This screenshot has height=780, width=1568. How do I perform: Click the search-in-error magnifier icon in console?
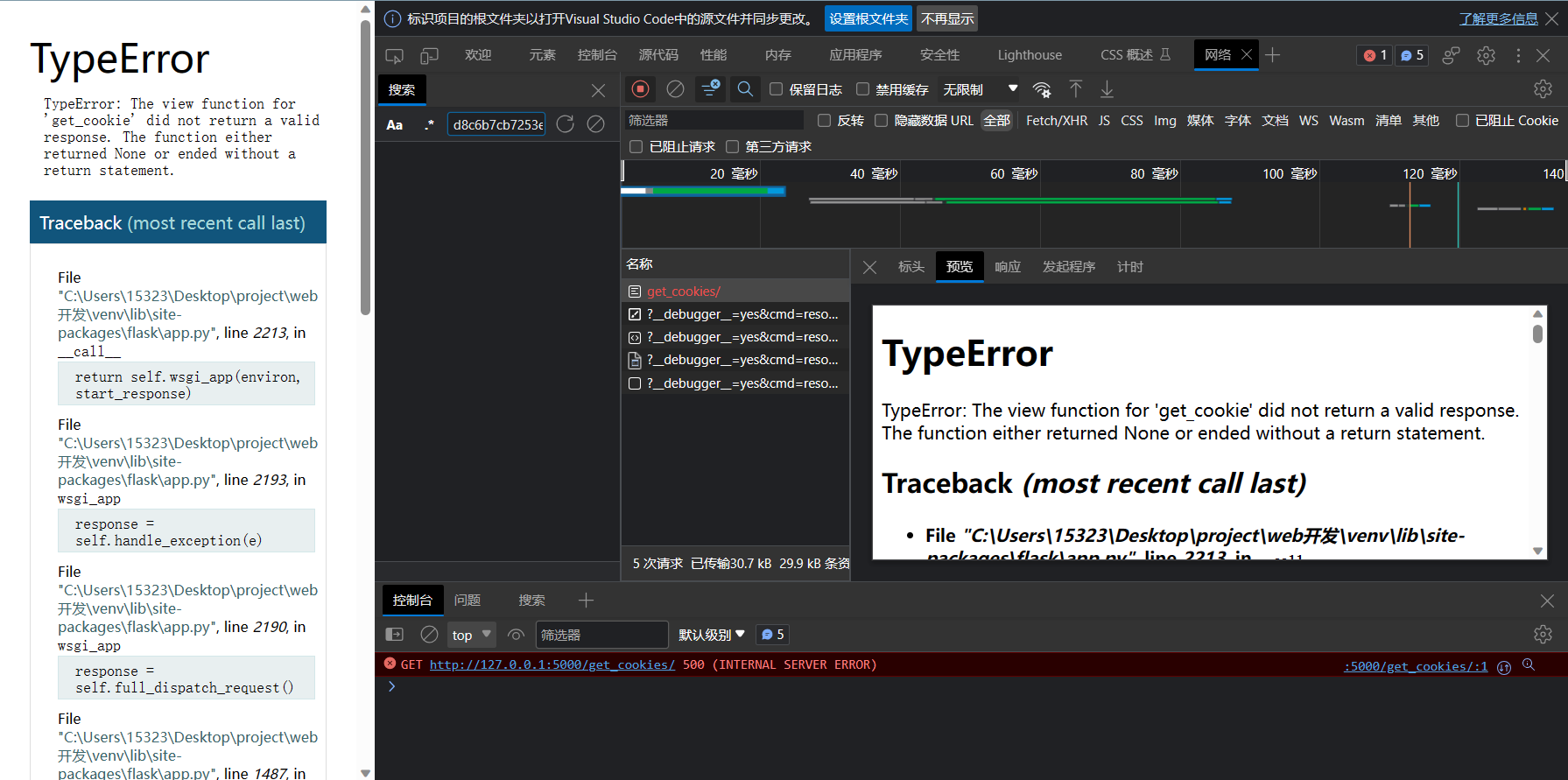coord(1529,665)
